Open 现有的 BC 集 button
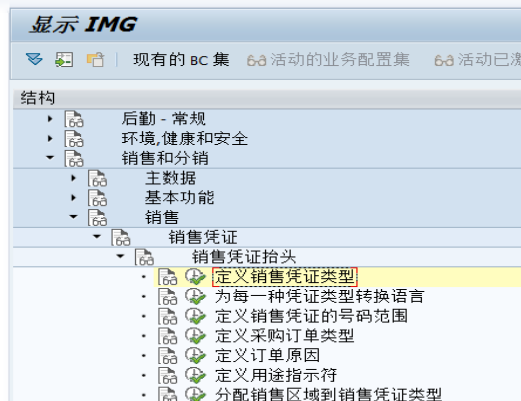Screen dimensions: 521x401 pyautogui.click(x=181, y=60)
